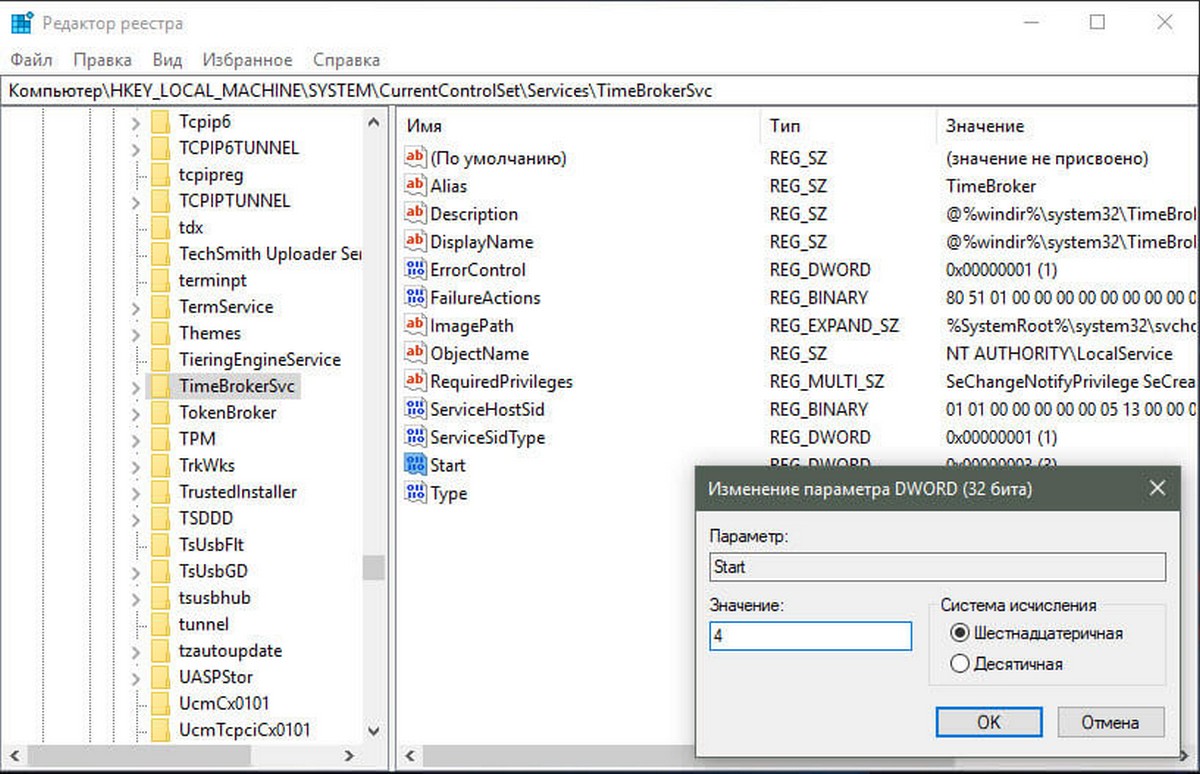Click the (По умолчанию) default value icon
Image resolution: width=1200 pixels, height=774 pixels.
point(415,157)
